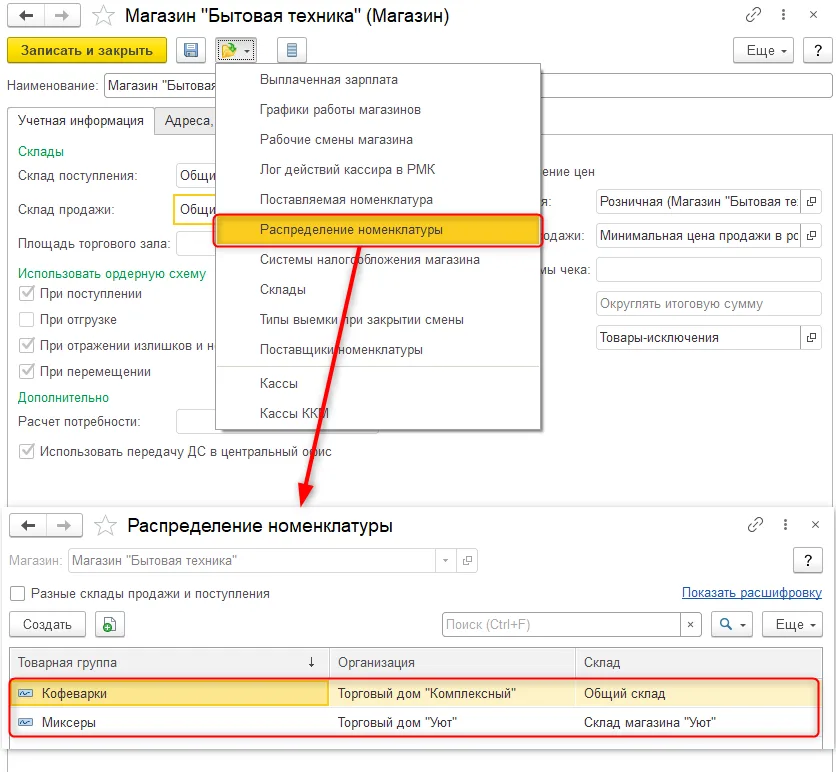The image size is (836, 772).
Task: Open the Еще dropdown in the store window
Action: (x=763, y=50)
